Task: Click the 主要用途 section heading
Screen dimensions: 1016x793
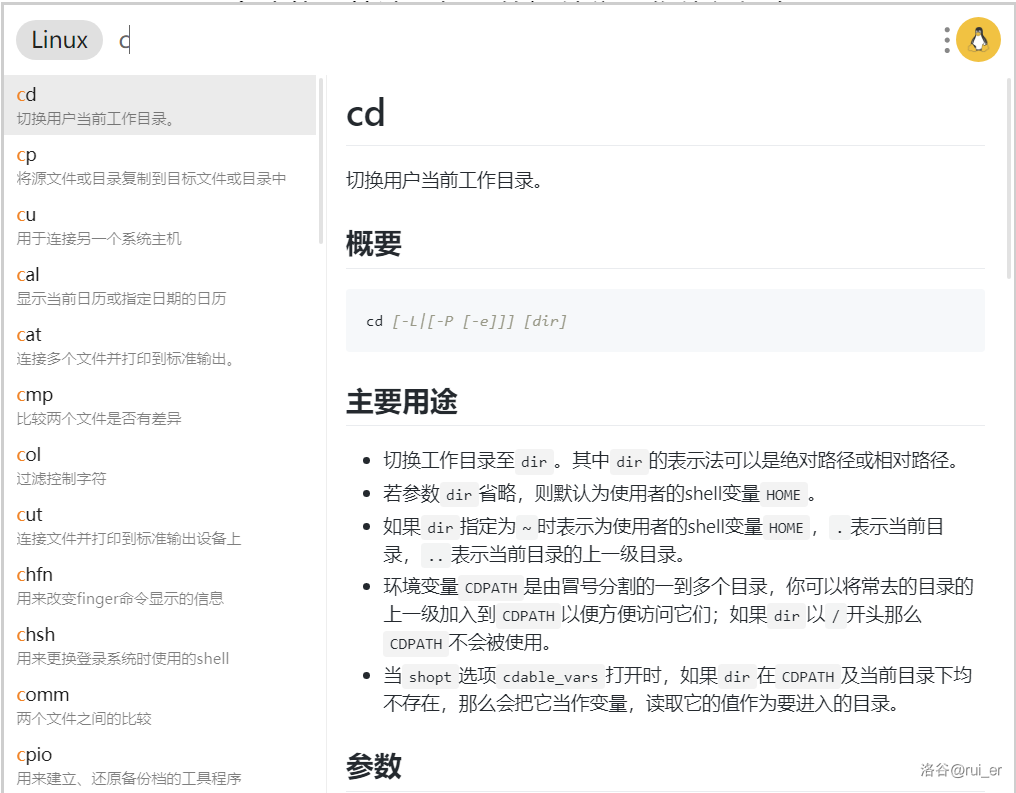Action: [402, 402]
